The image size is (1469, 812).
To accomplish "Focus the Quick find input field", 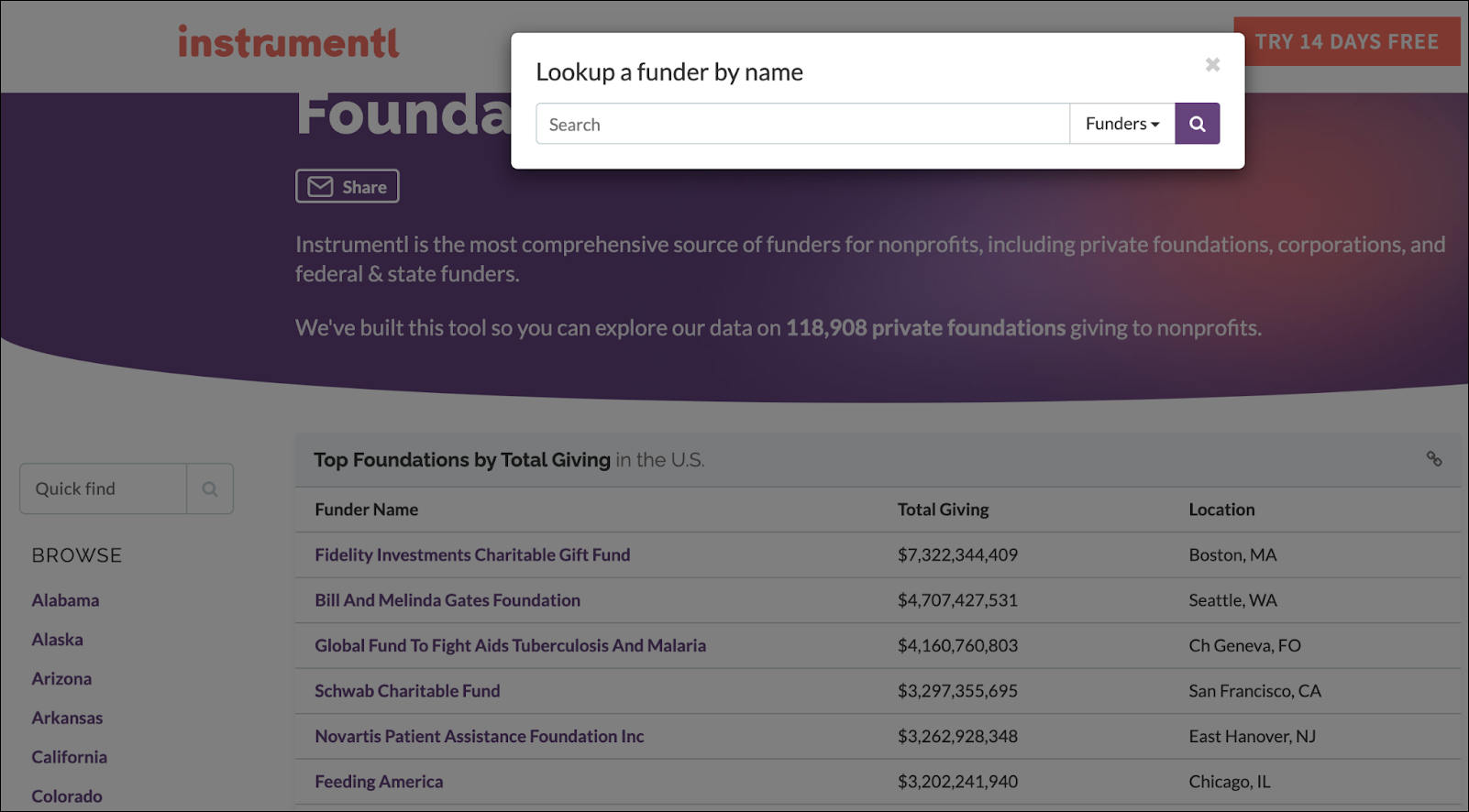I will point(103,488).
